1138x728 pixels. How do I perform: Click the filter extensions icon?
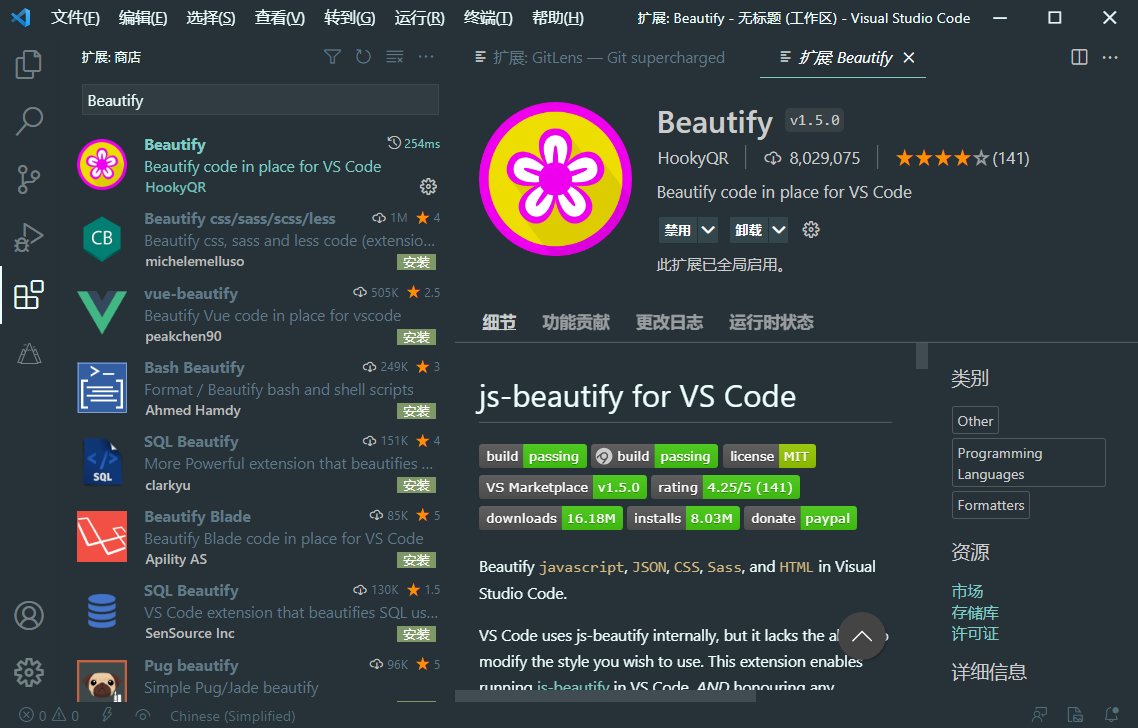click(x=332, y=57)
